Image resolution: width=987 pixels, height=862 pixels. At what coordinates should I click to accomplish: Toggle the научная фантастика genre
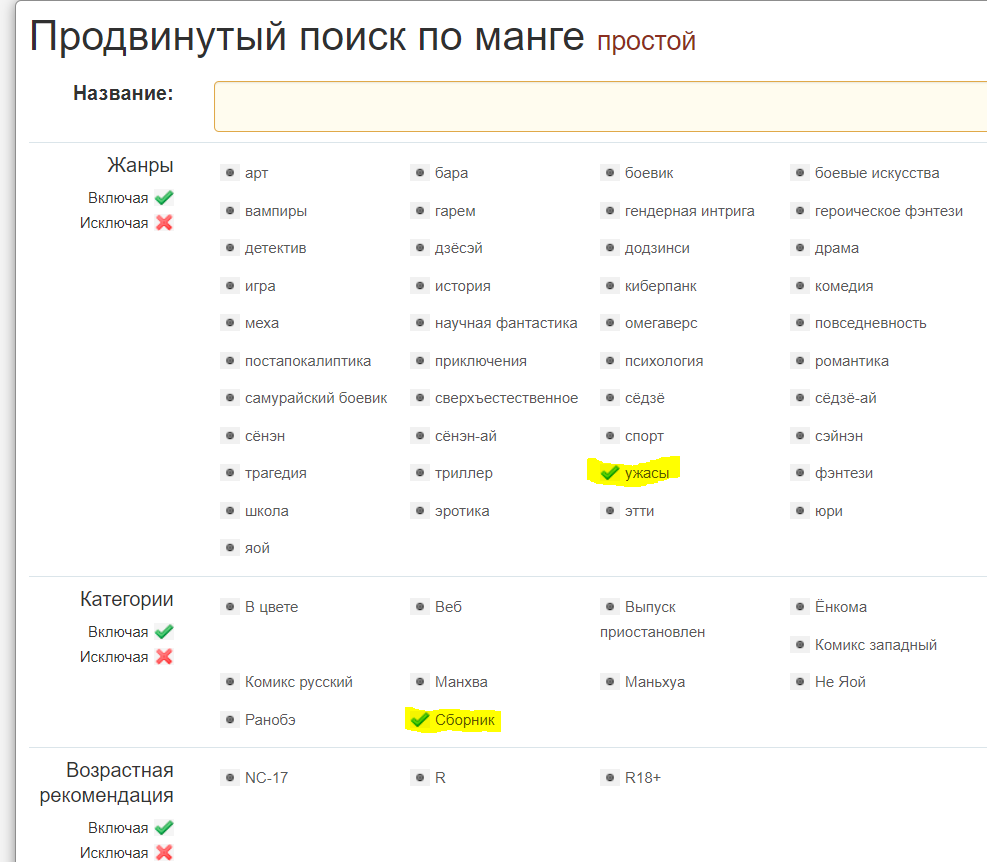point(506,323)
